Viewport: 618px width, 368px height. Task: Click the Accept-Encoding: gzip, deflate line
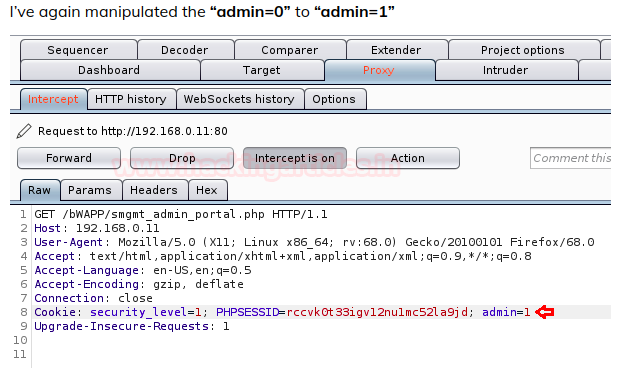[x=139, y=284]
